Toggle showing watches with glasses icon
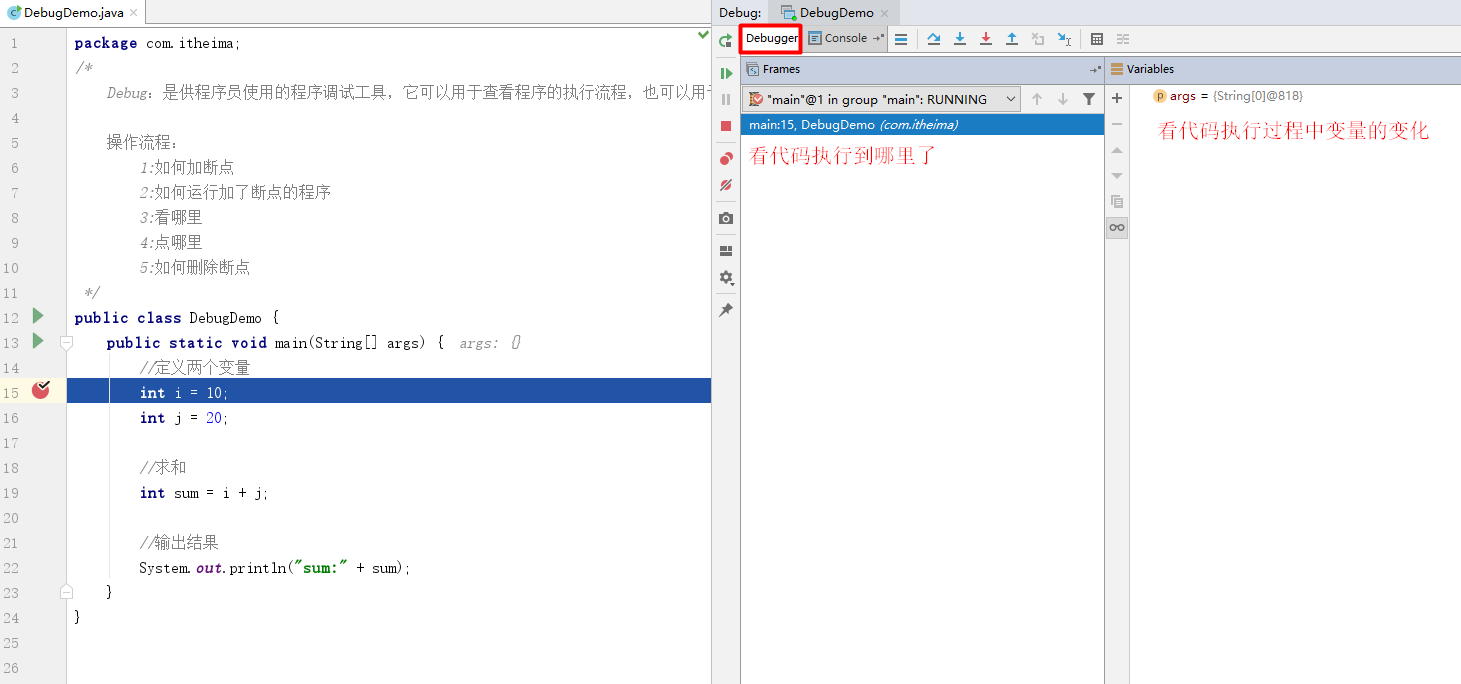The height and width of the screenshot is (684, 1461). point(1117,227)
